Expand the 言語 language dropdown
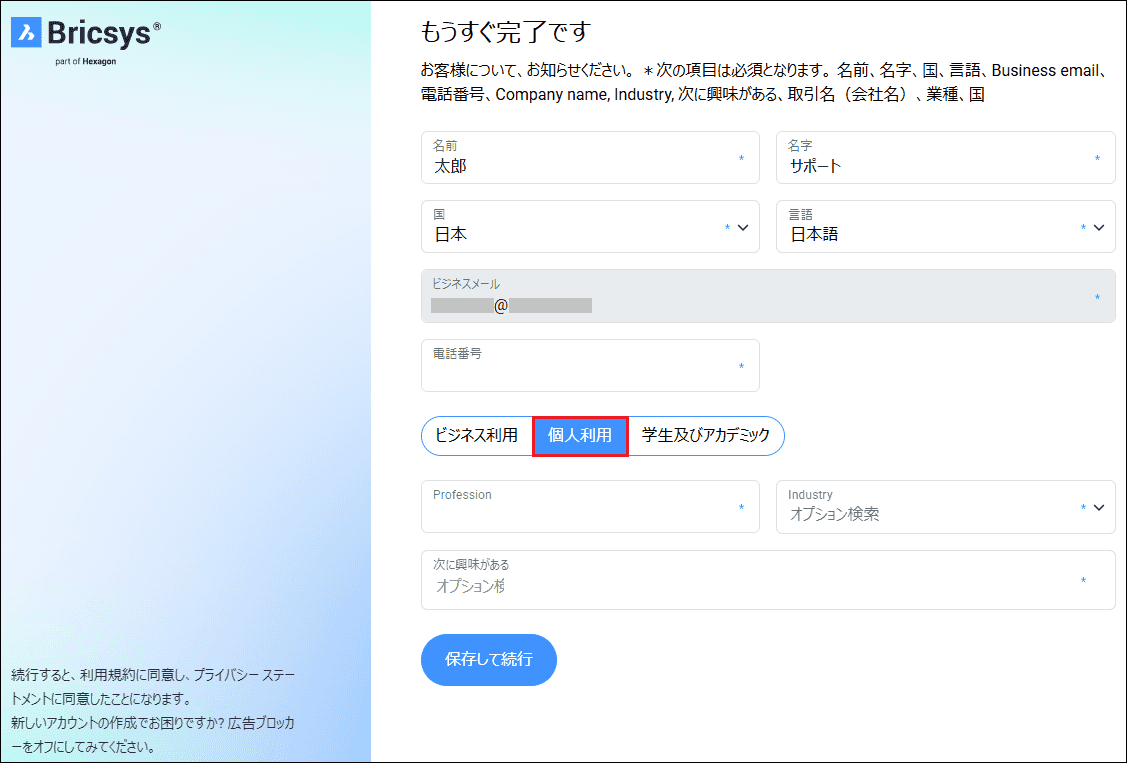The image size is (1127, 763). 945,227
